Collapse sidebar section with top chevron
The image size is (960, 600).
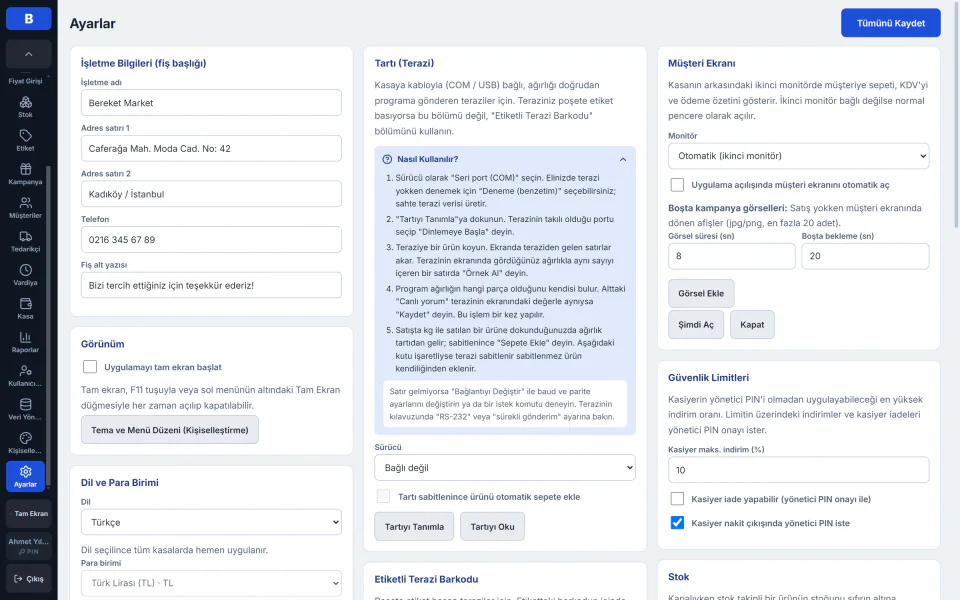(x=28, y=54)
